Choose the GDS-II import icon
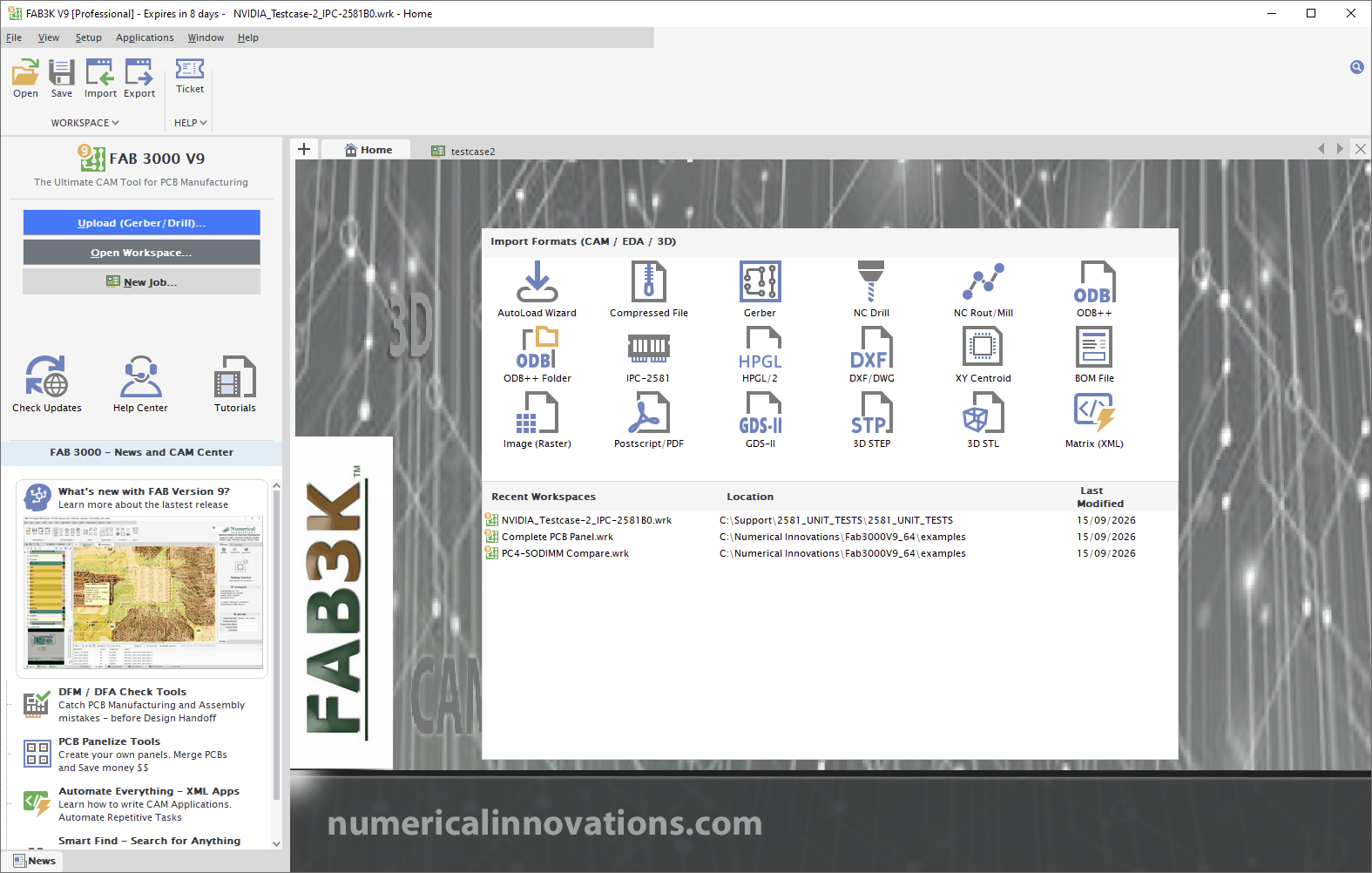This screenshot has height=873, width=1372. point(760,420)
